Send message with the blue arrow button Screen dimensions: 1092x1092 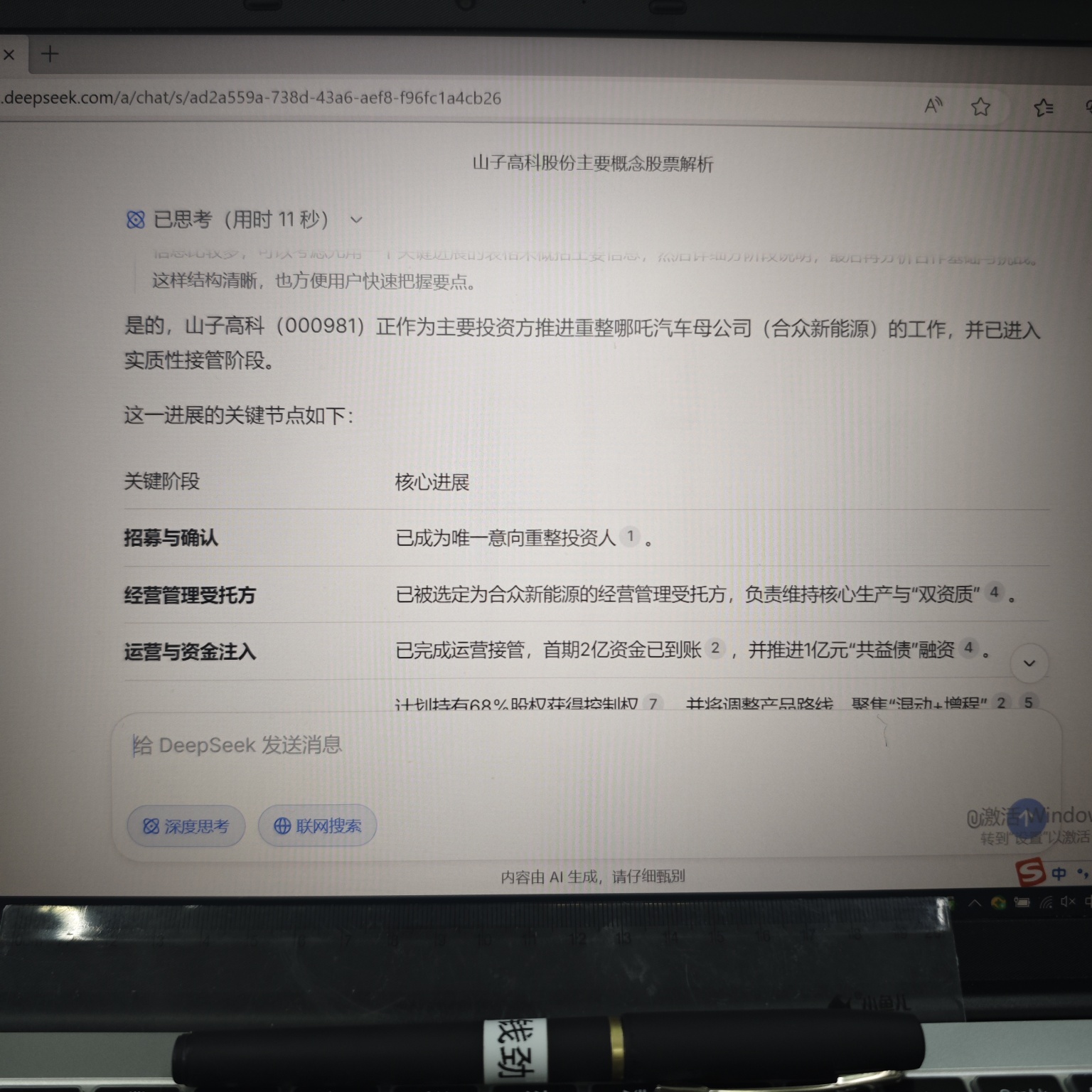tap(1027, 818)
